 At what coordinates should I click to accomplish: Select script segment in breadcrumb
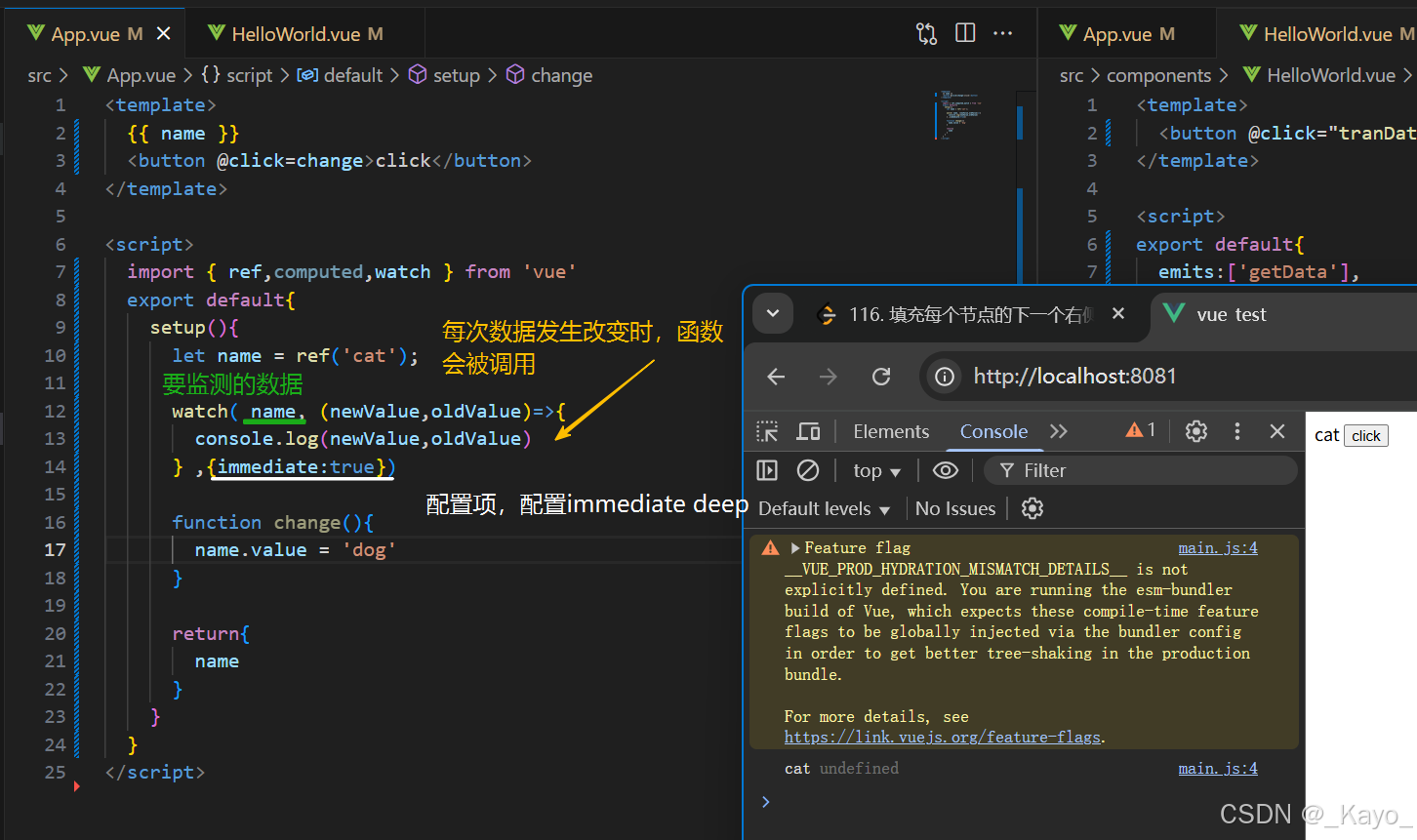(237, 75)
